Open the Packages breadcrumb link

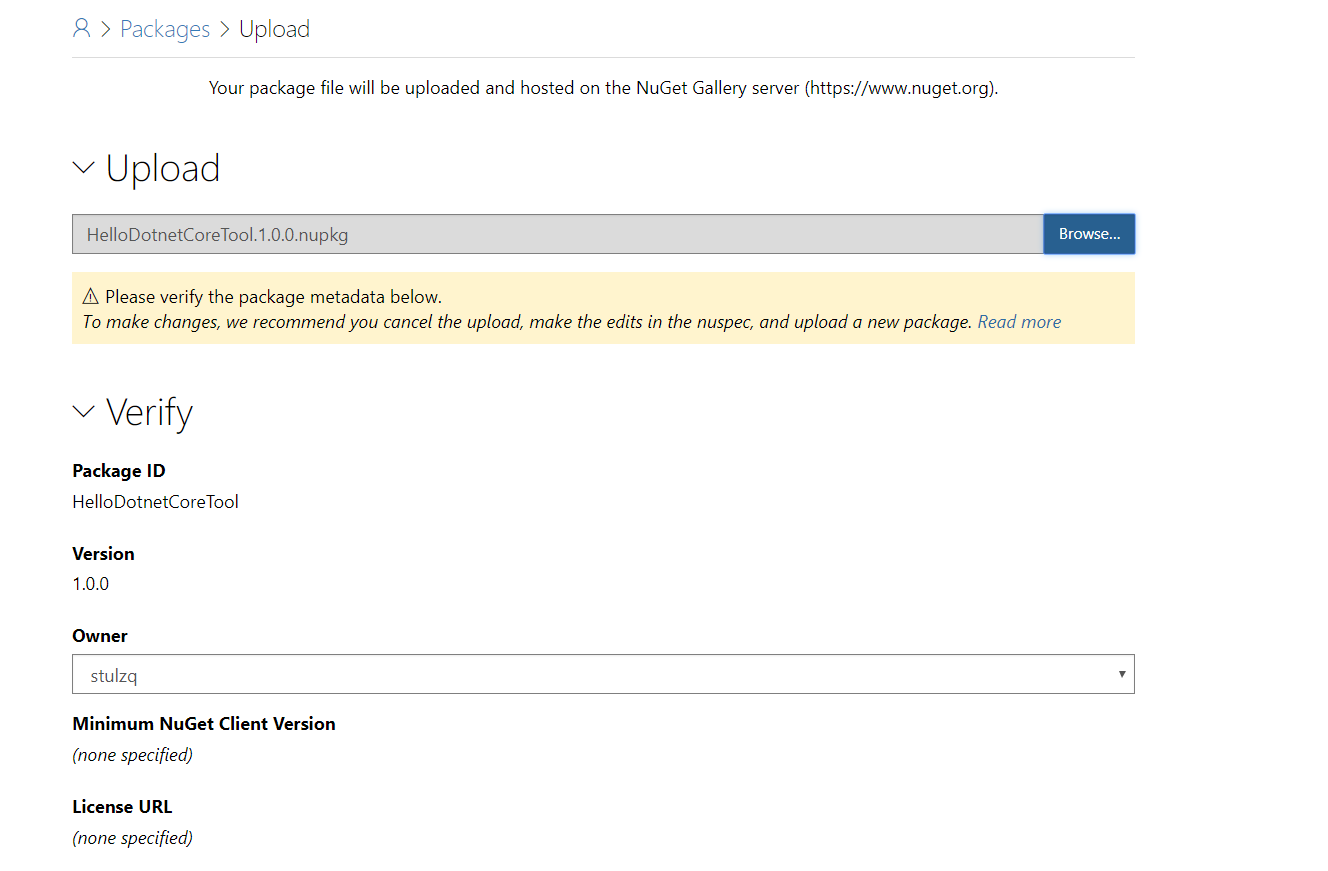(165, 30)
